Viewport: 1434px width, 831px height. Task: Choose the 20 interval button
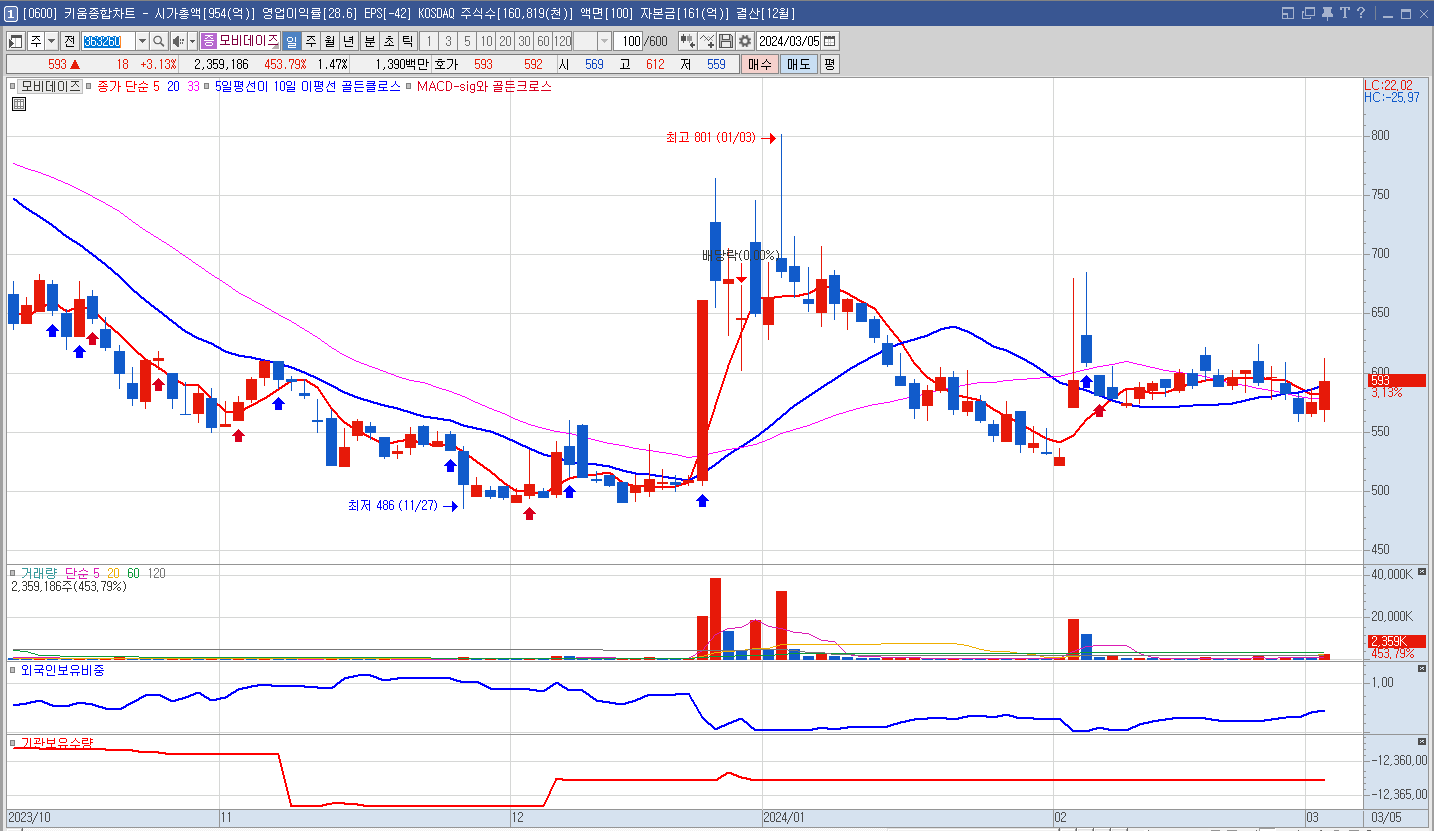[505, 41]
